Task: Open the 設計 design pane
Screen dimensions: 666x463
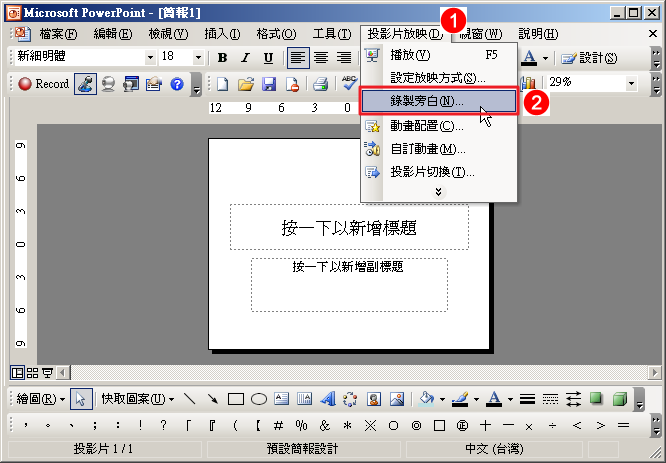Action: [x=589, y=58]
